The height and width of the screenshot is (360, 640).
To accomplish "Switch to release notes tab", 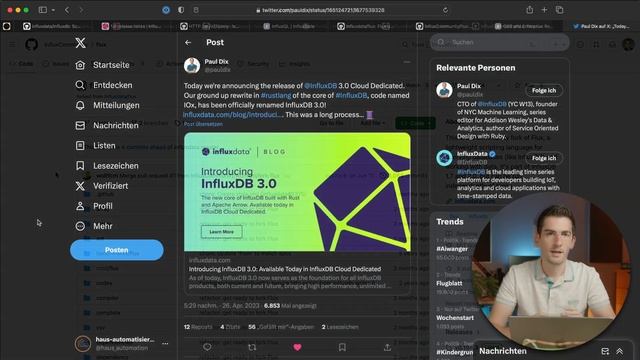I will [133, 26].
